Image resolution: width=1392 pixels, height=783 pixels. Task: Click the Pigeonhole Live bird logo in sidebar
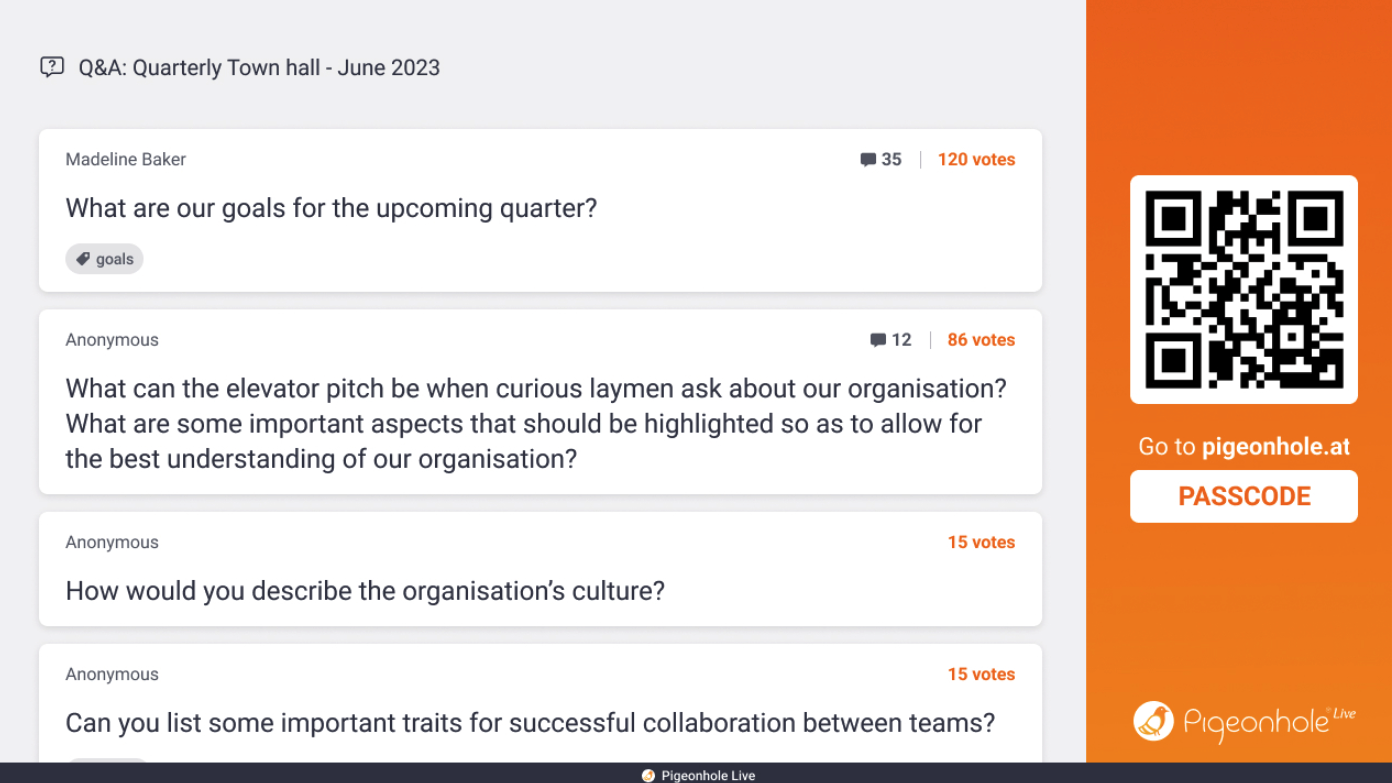[1153, 721]
